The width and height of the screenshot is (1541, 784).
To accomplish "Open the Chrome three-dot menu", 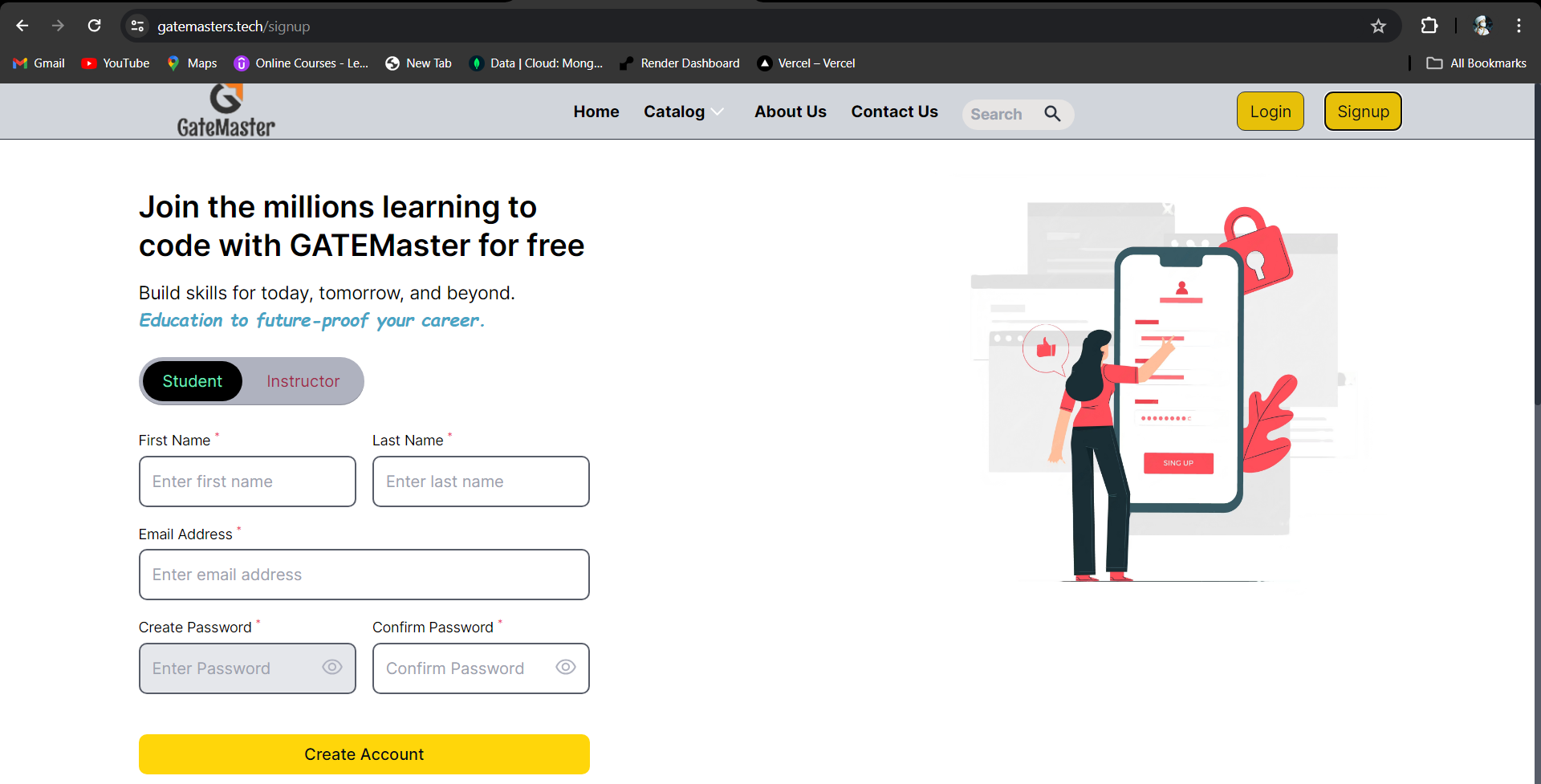I will pos(1519,26).
